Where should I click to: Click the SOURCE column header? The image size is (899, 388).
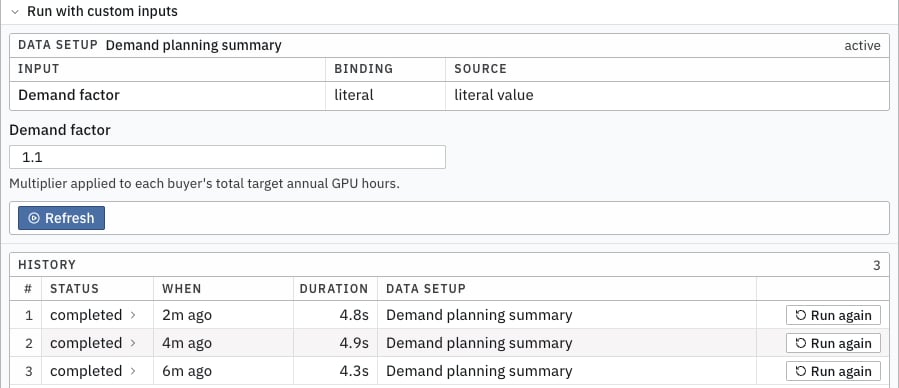480,69
